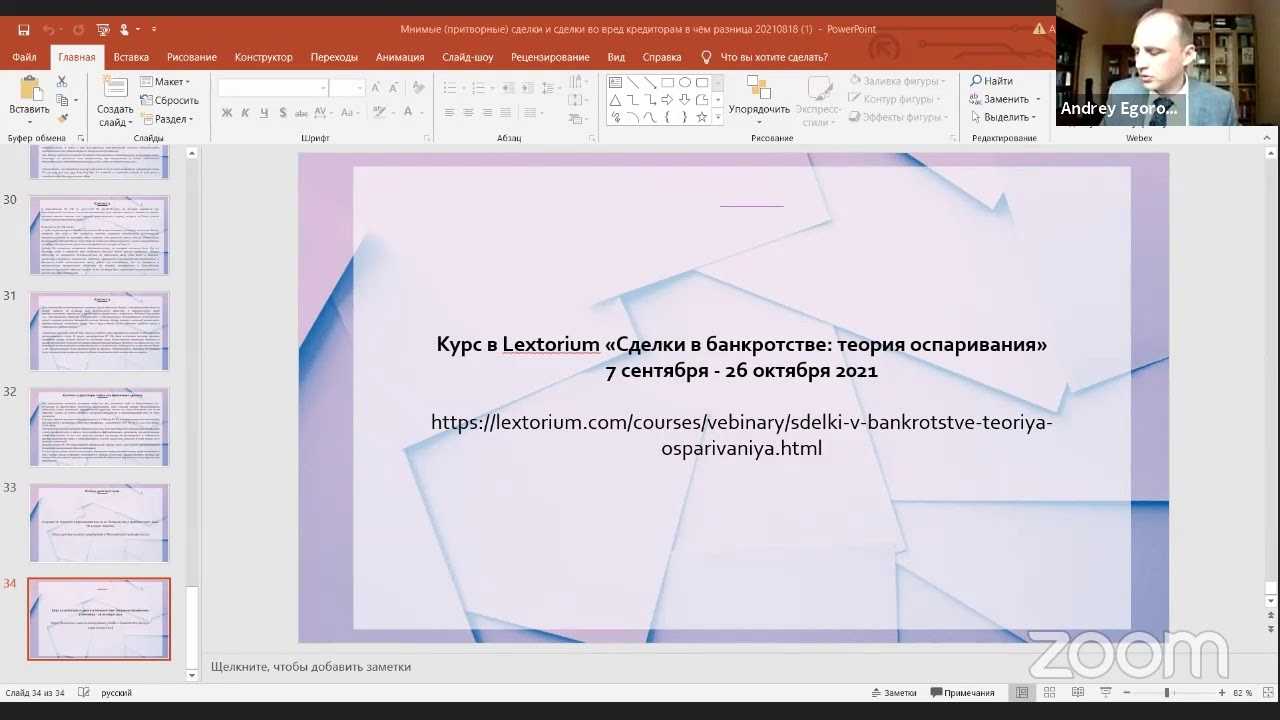Open the Слайд-шоу tab
Viewport: 1280px width, 720px height.
point(468,57)
